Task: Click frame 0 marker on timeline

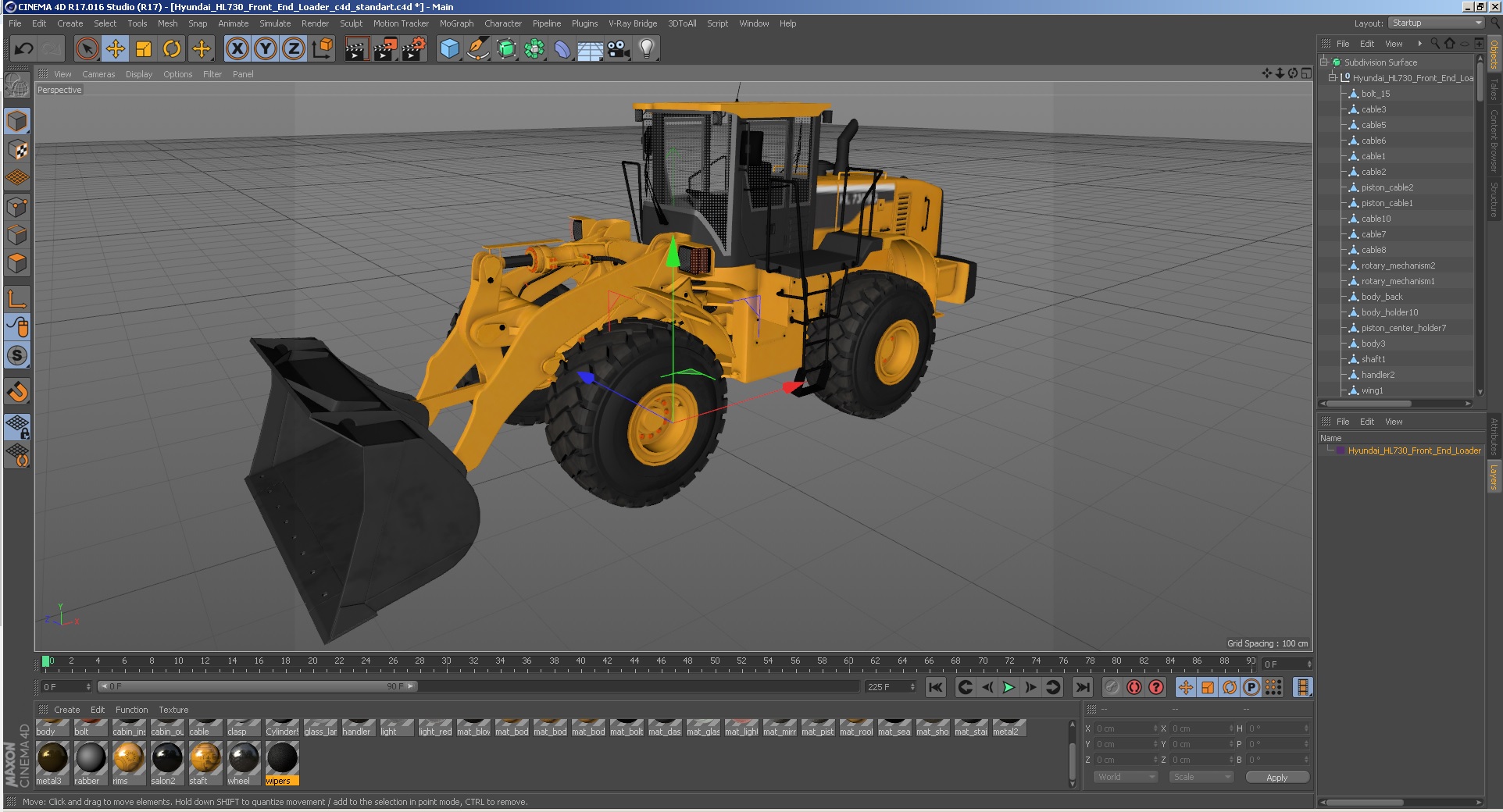Action: (46, 661)
